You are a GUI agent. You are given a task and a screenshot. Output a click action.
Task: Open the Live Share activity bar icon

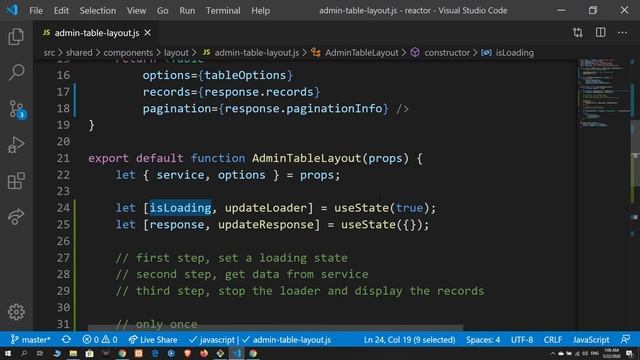[16, 216]
